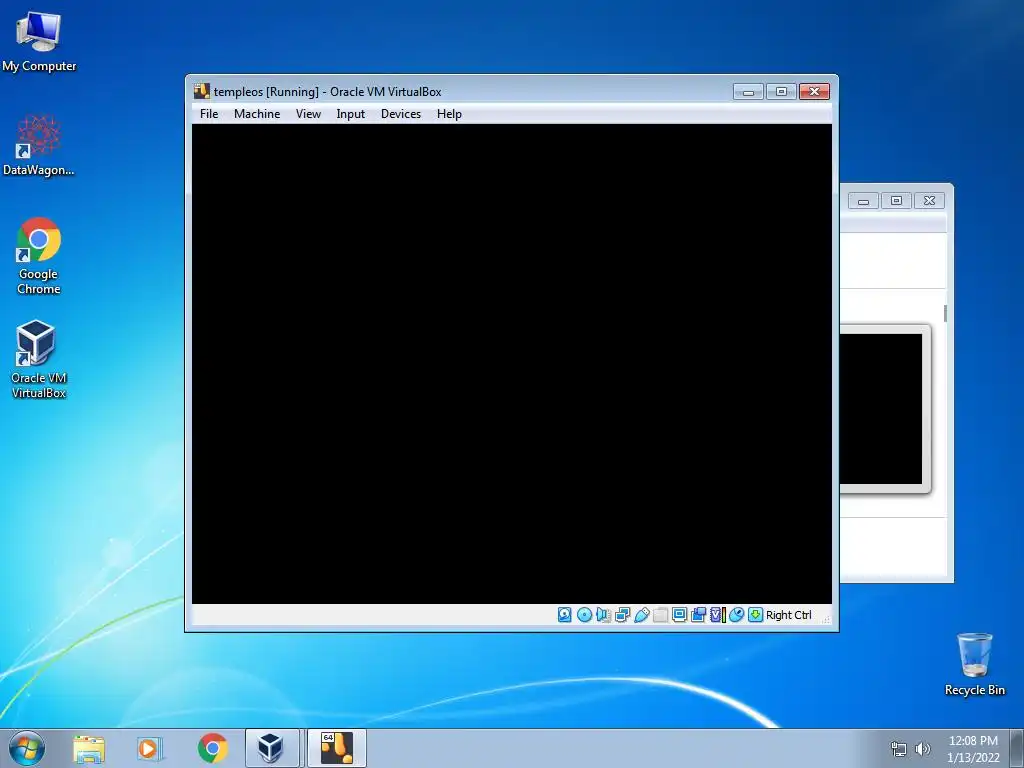The width and height of the screenshot is (1024, 768).
Task: Select the Oracle VM VirtualBox desktop shortcut
Action: pos(39,359)
